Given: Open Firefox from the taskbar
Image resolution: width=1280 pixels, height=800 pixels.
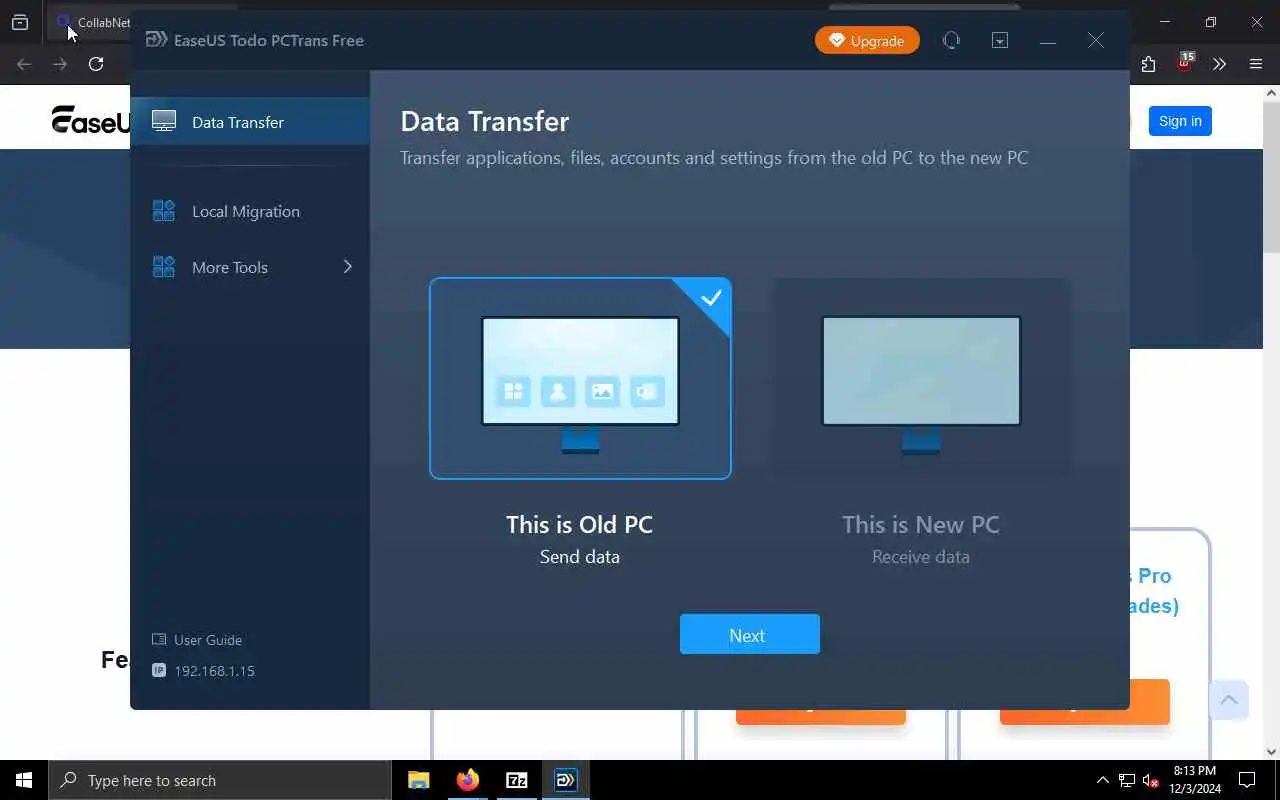Looking at the screenshot, I should pos(467,780).
